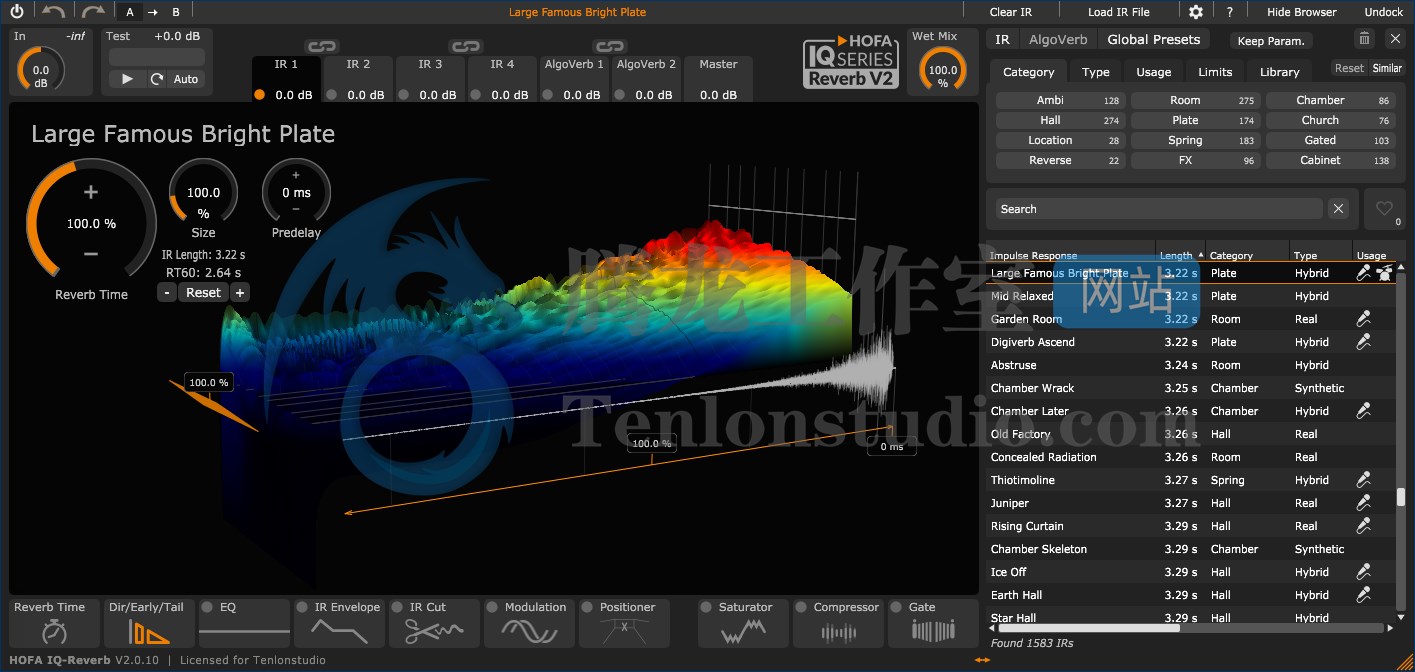The image size is (1415, 672).
Task: Click the Predelay knob
Action: coord(296,192)
